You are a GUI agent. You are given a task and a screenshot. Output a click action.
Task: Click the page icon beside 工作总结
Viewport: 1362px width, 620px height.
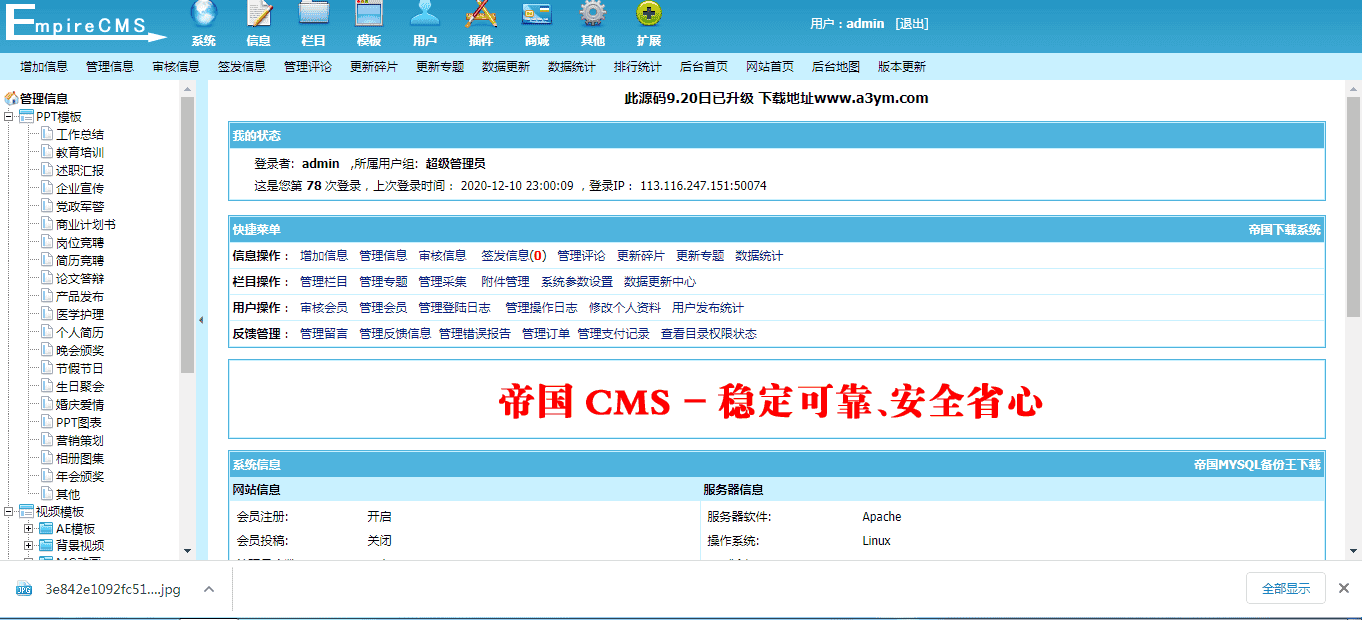coord(46,134)
